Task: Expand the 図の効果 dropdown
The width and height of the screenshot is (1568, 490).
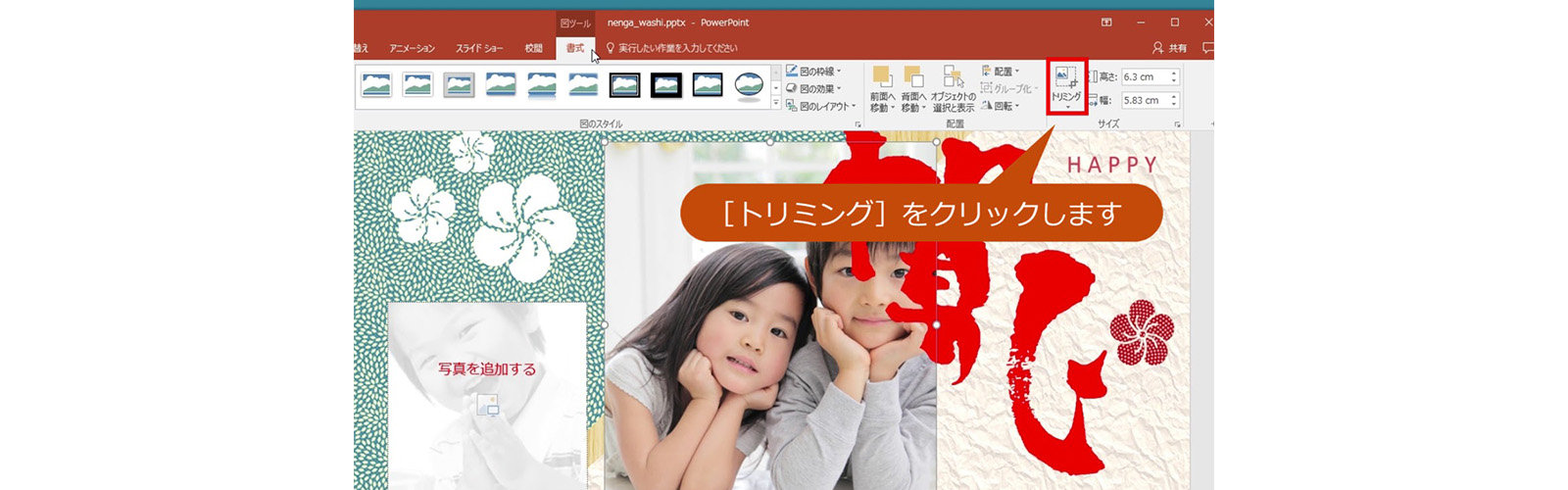Action: pos(814,88)
